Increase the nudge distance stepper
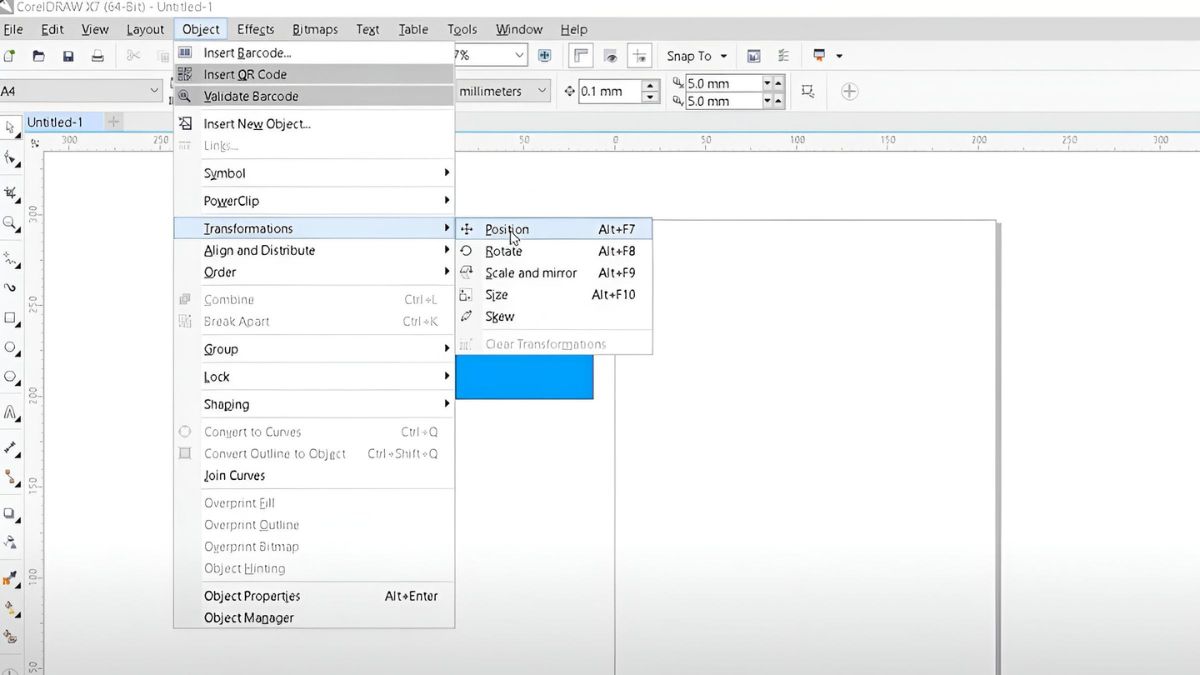This screenshot has width=1200, height=675. (651, 86)
